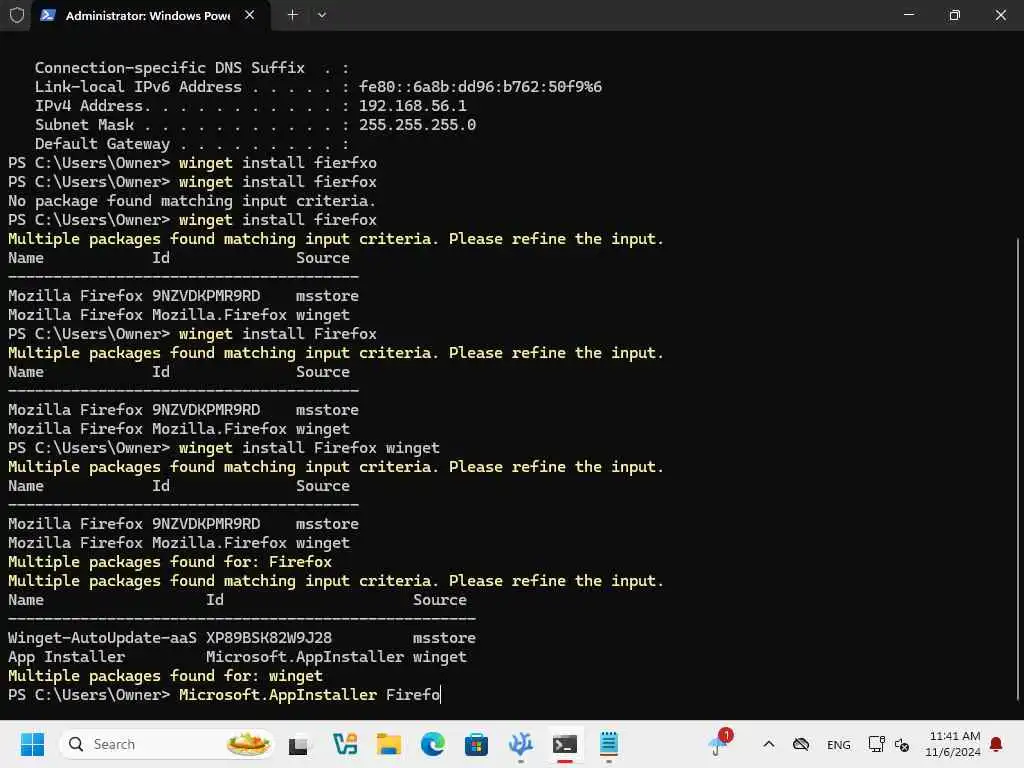Click 'Multiple packages found for: Firefox'
The image size is (1024, 768).
click(170, 562)
